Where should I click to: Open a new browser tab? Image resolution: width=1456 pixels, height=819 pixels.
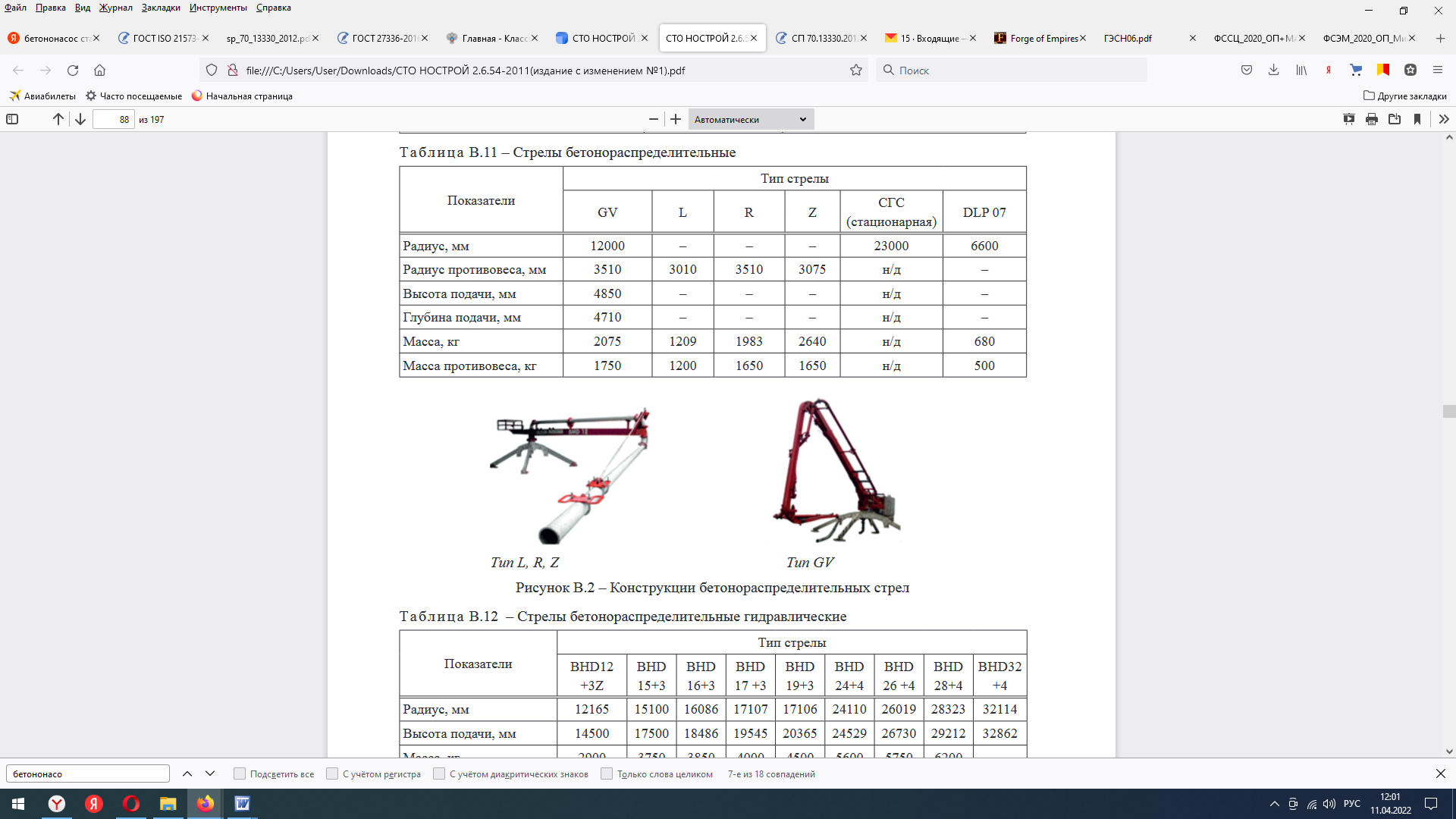(1440, 38)
